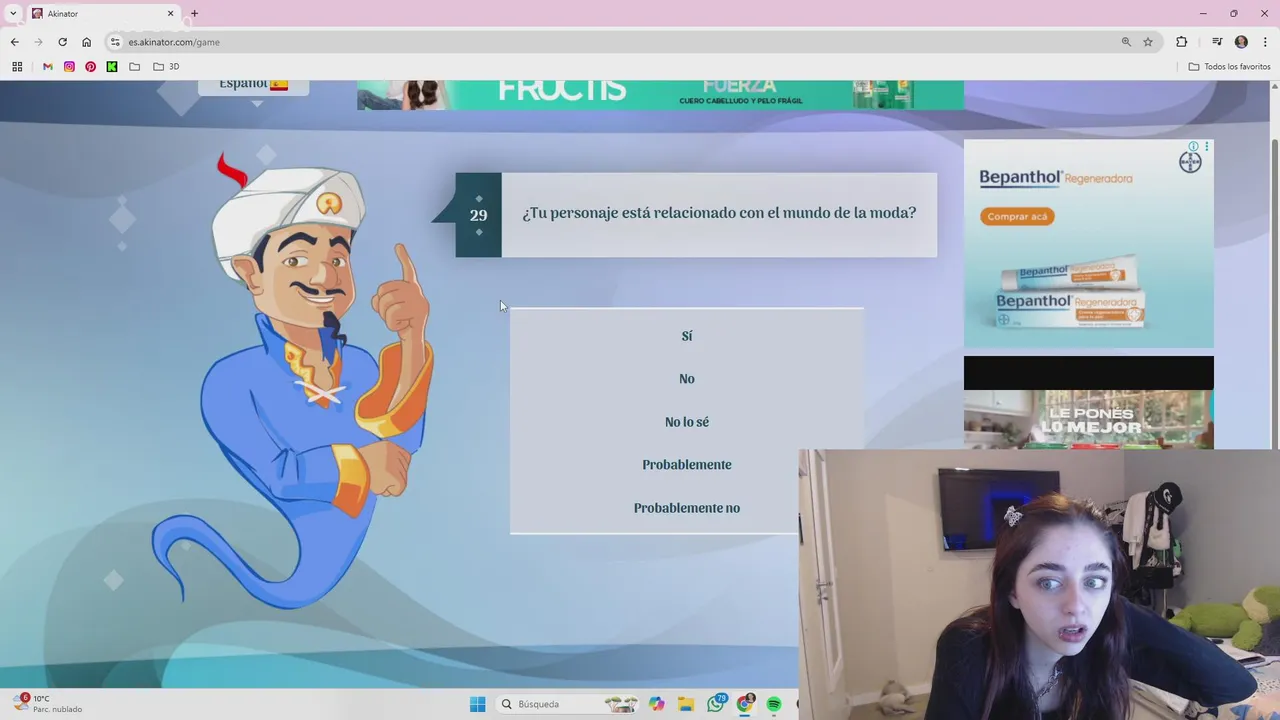1280x720 pixels.
Task: Choose the 'Probablemente' answer
Action: (686, 465)
